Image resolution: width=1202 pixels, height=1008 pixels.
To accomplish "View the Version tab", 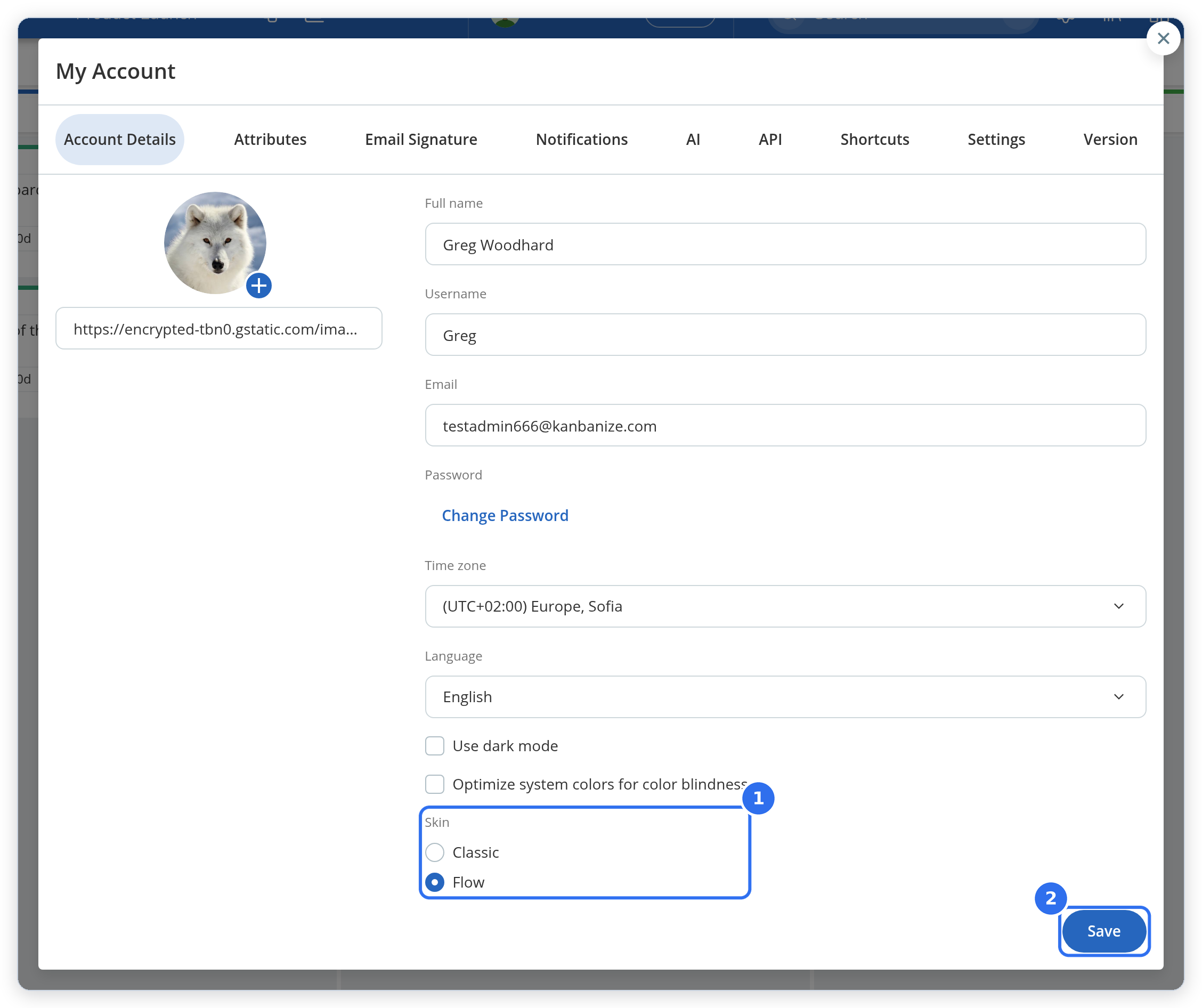I will pyautogui.click(x=1110, y=139).
